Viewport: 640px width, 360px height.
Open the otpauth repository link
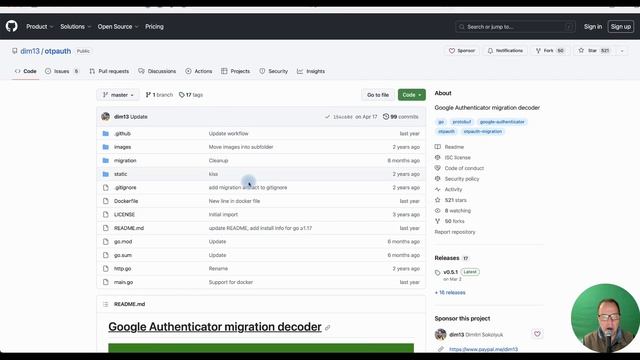[58, 51]
